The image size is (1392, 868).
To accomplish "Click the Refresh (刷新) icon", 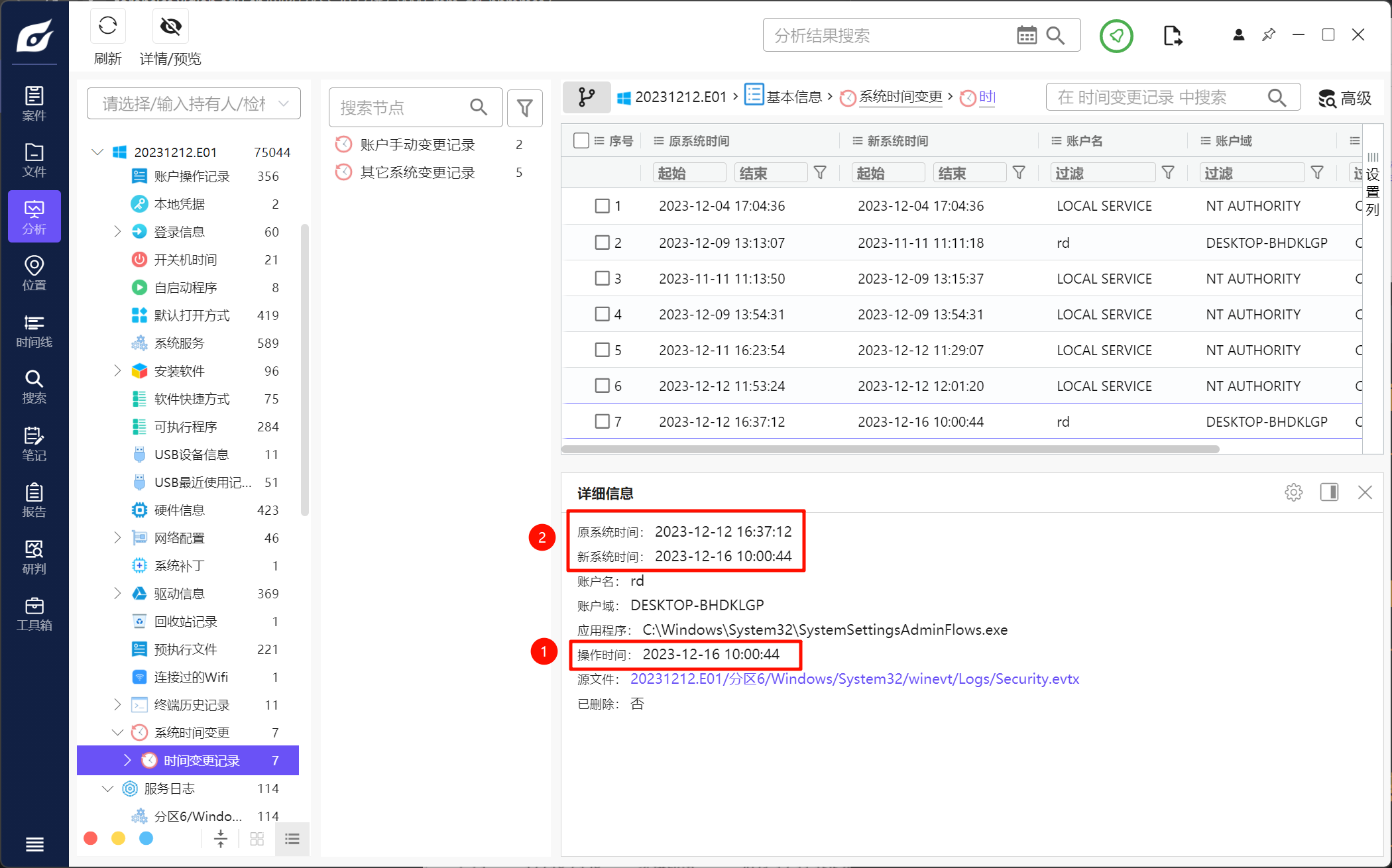I will (x=107, y=27).
